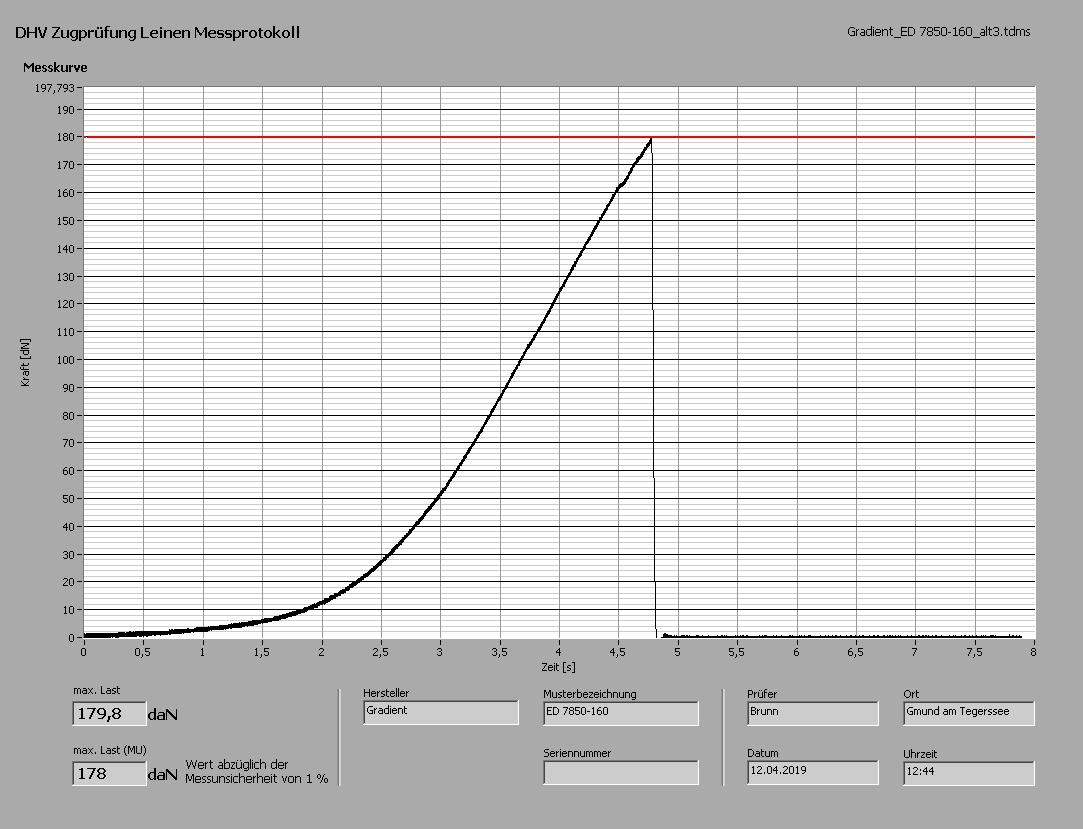Image resolution: width=1083 pixels, height=829 pixels.
Task: Click the Uhrzeit label
Action: point(920,754)
